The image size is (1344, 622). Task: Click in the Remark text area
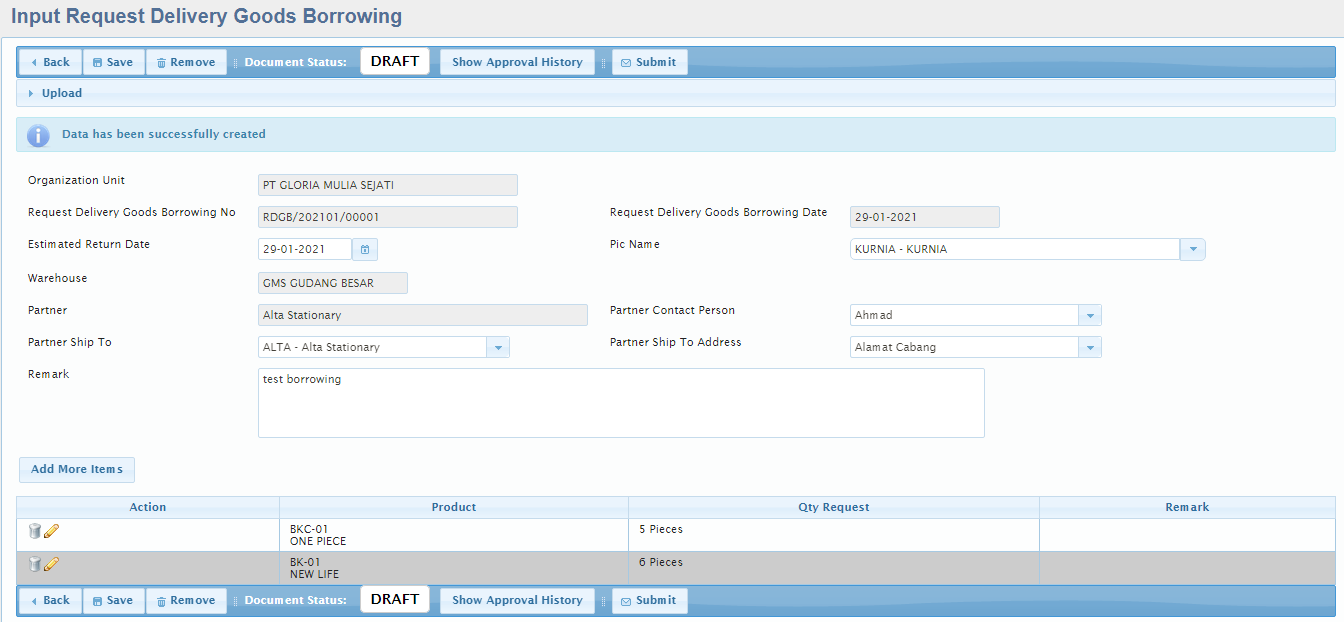621,403
